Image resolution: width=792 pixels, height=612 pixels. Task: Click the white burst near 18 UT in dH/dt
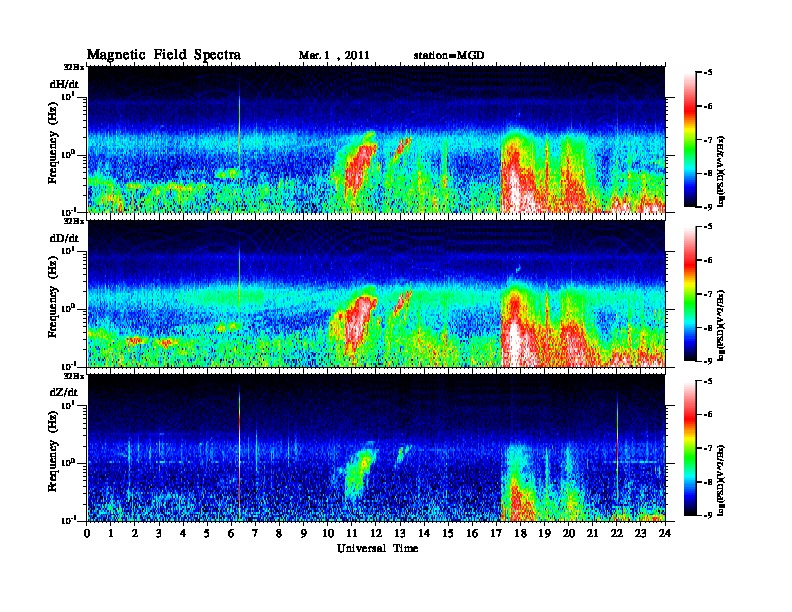pos(515,189)
